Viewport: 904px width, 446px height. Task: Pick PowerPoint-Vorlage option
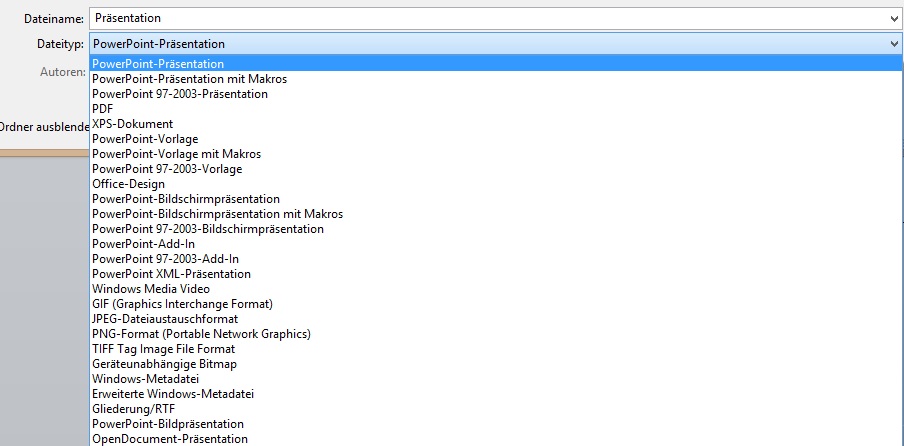point(496,138)
